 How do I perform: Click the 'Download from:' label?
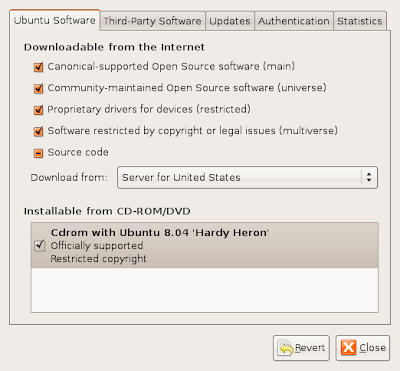click(69, 177)
